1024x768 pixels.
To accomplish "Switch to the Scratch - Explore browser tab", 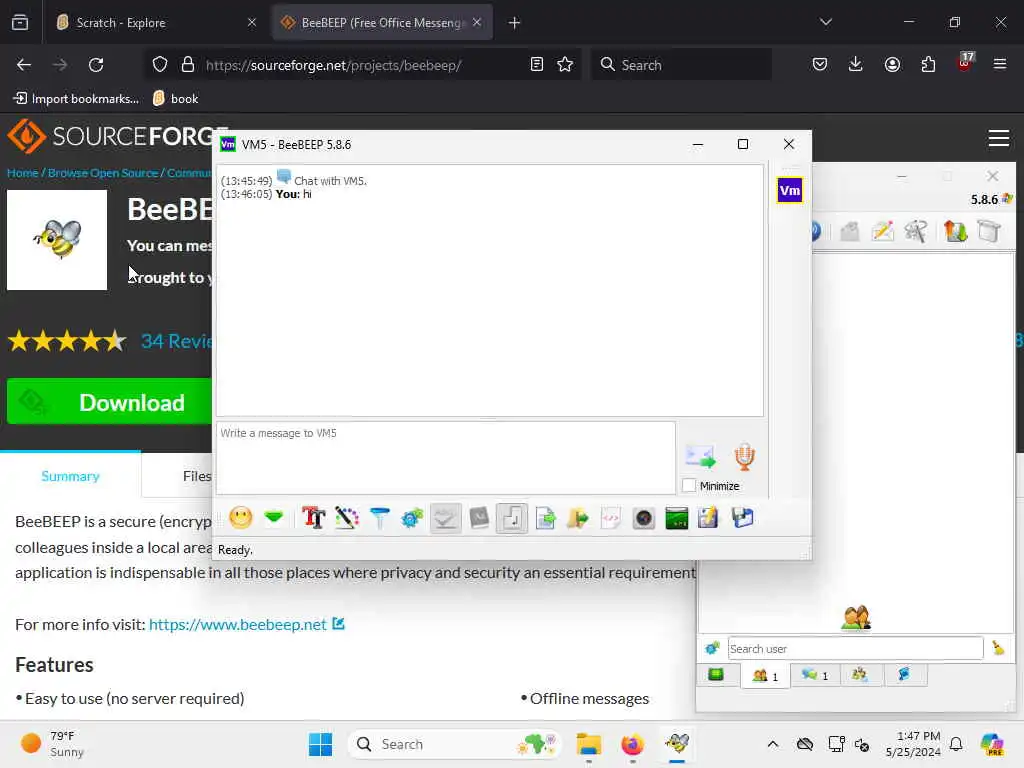I will point(155,23).
